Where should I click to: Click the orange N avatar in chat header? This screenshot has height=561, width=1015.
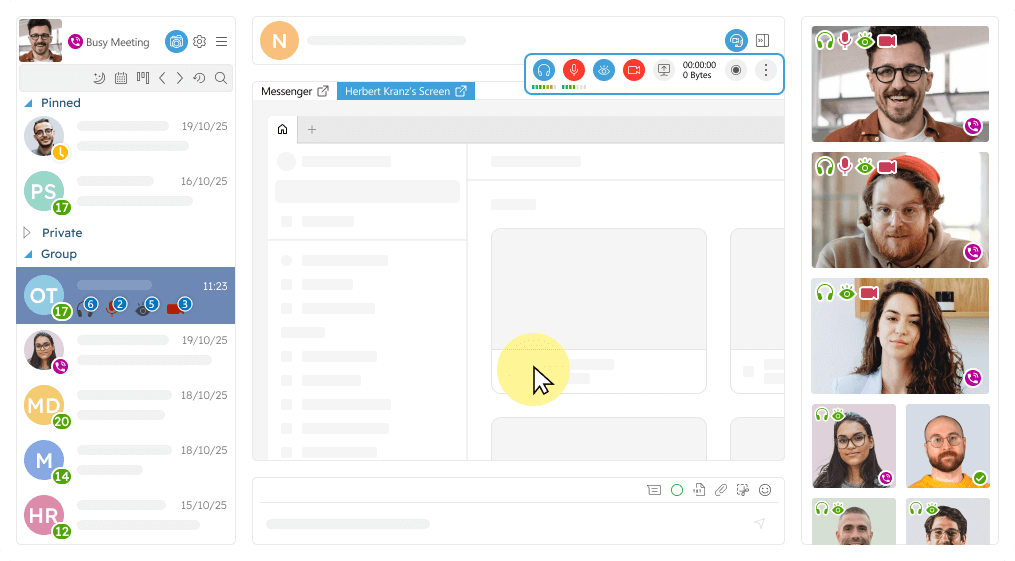(x=279, y=41)
